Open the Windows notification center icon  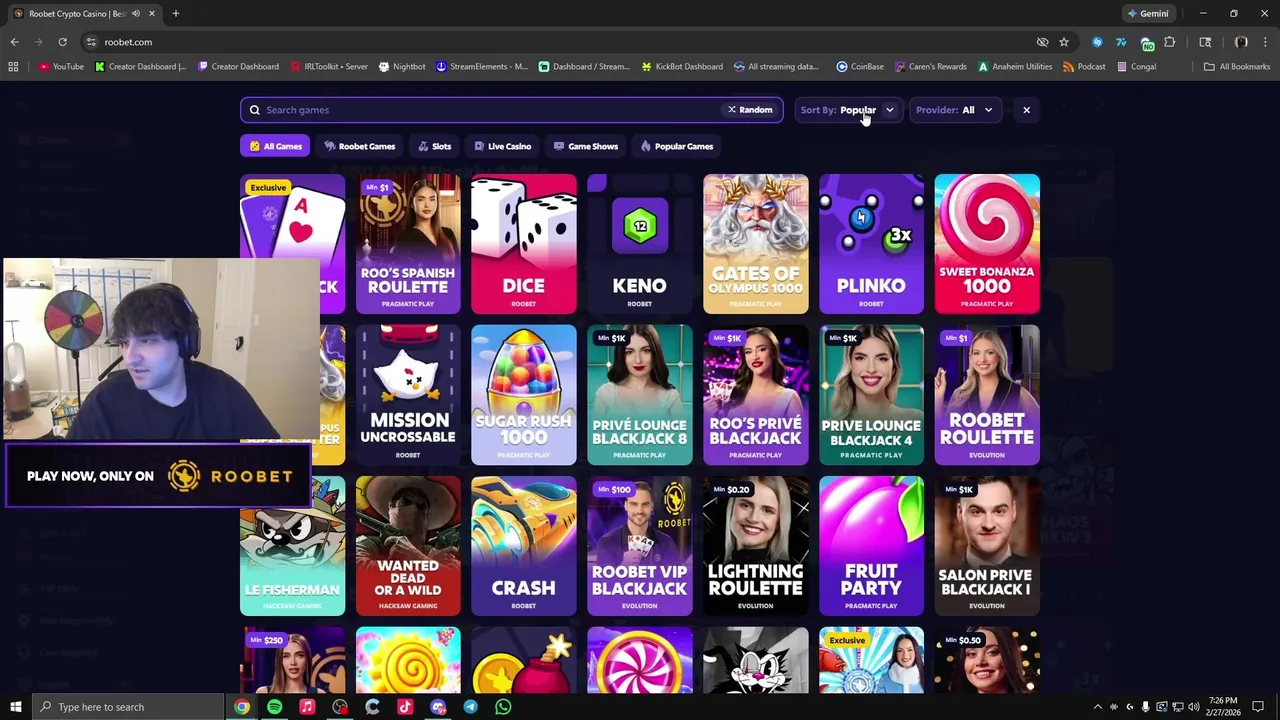click(x=1258, y=707)
